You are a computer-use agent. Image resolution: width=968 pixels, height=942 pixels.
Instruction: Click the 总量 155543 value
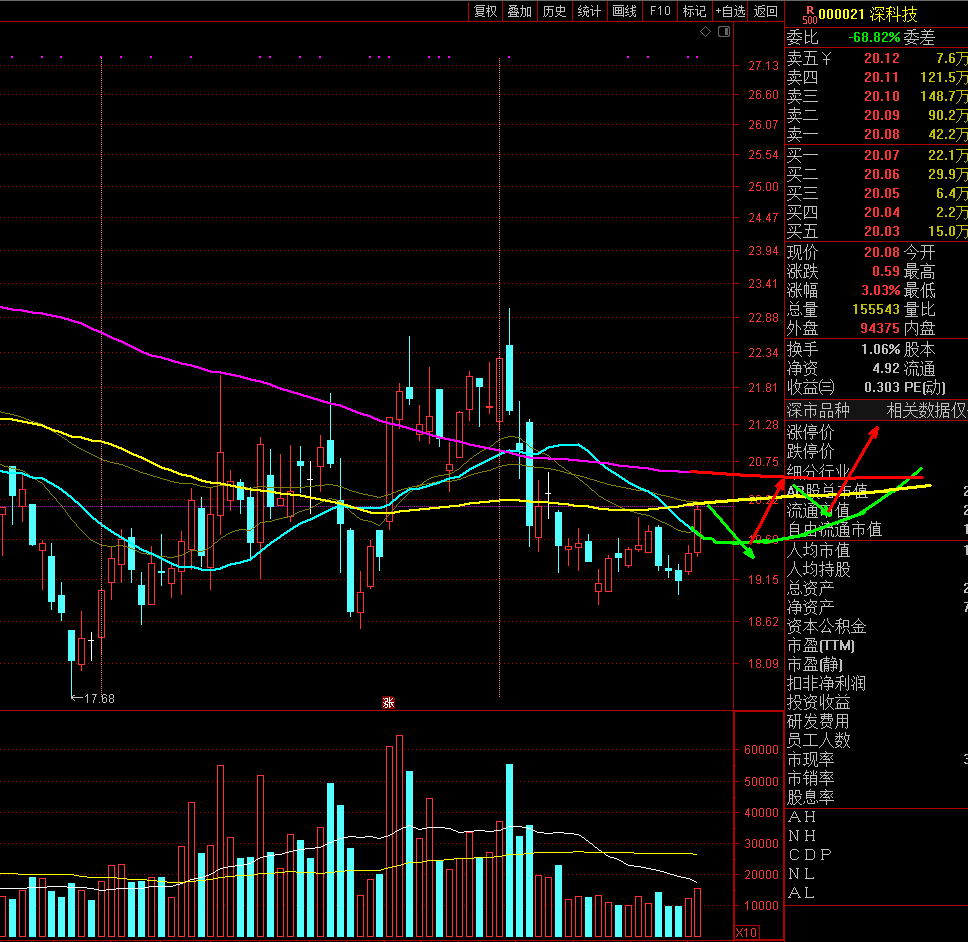[x=876, y=309]
